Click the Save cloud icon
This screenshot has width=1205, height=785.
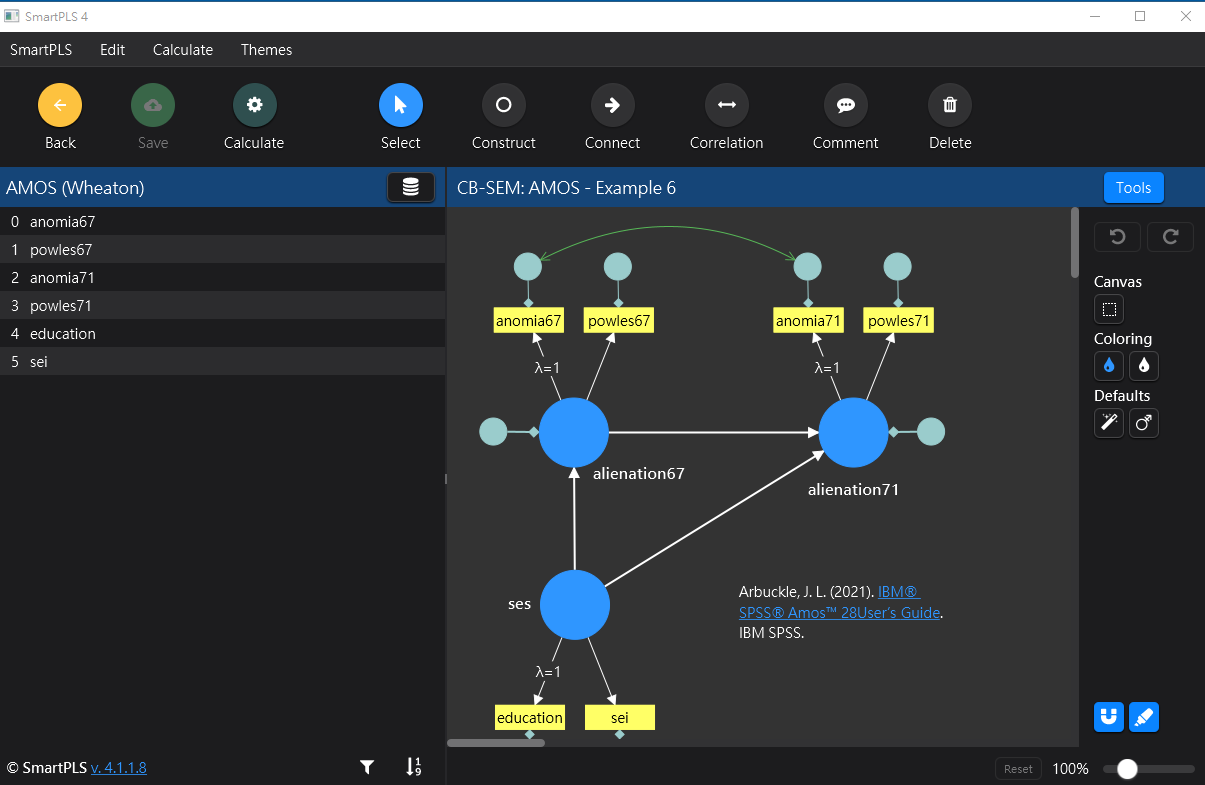153,105
